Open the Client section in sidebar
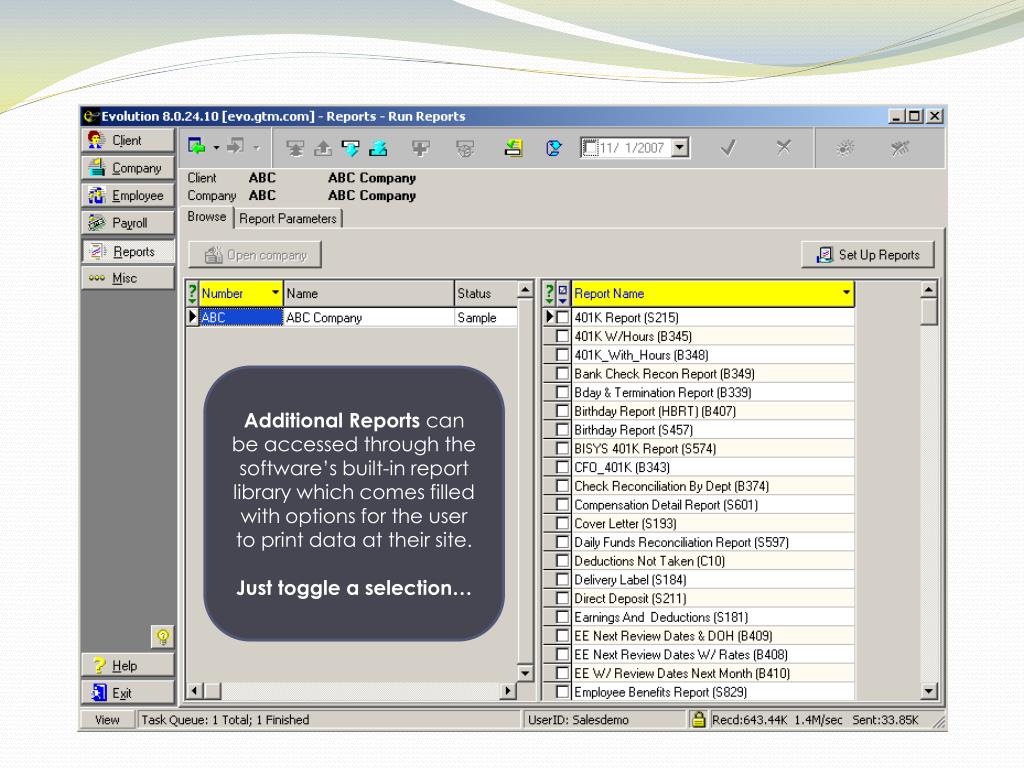The height and width of the screenshot is (768, 1024). (128, 140)
